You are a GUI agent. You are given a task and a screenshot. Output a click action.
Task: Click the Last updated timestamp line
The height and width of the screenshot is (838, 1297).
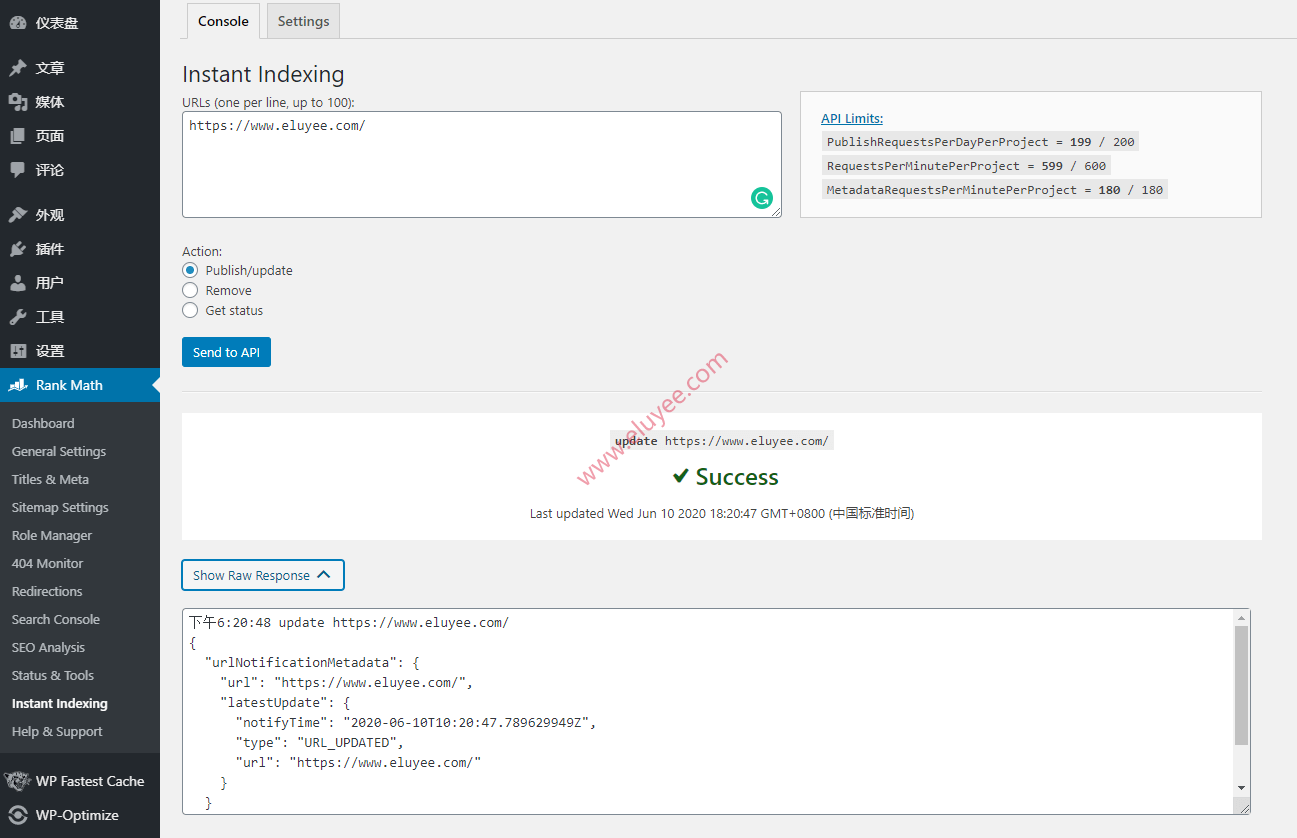722,513
